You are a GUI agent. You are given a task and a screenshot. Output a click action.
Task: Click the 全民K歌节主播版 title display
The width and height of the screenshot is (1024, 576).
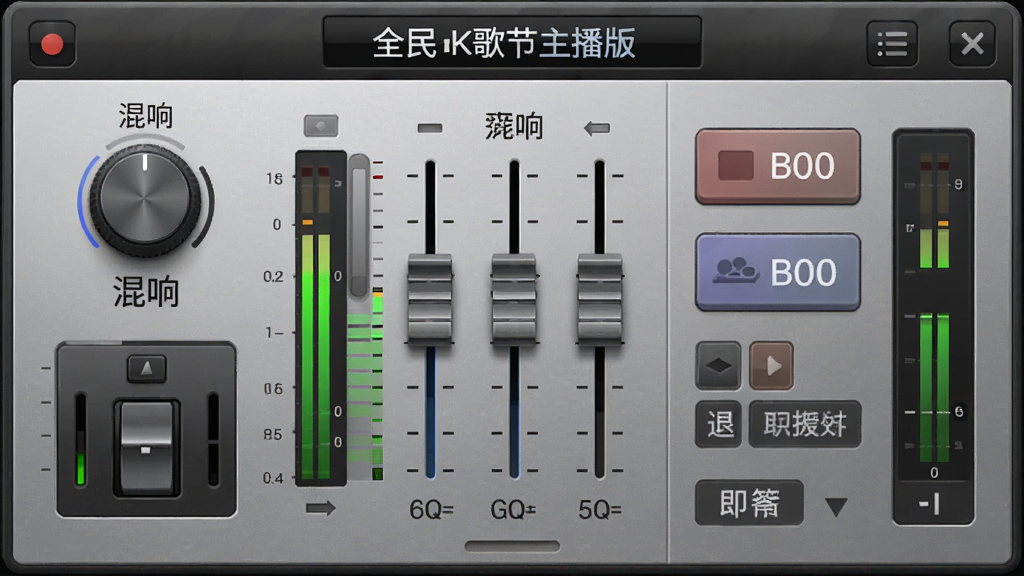coord(512,43)
